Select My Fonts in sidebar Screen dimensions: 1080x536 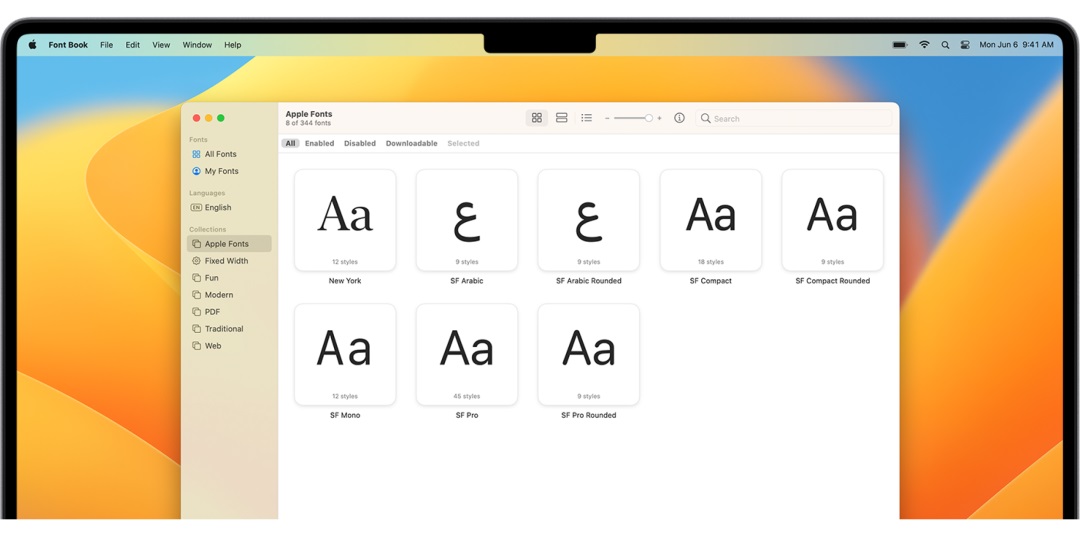229,171
